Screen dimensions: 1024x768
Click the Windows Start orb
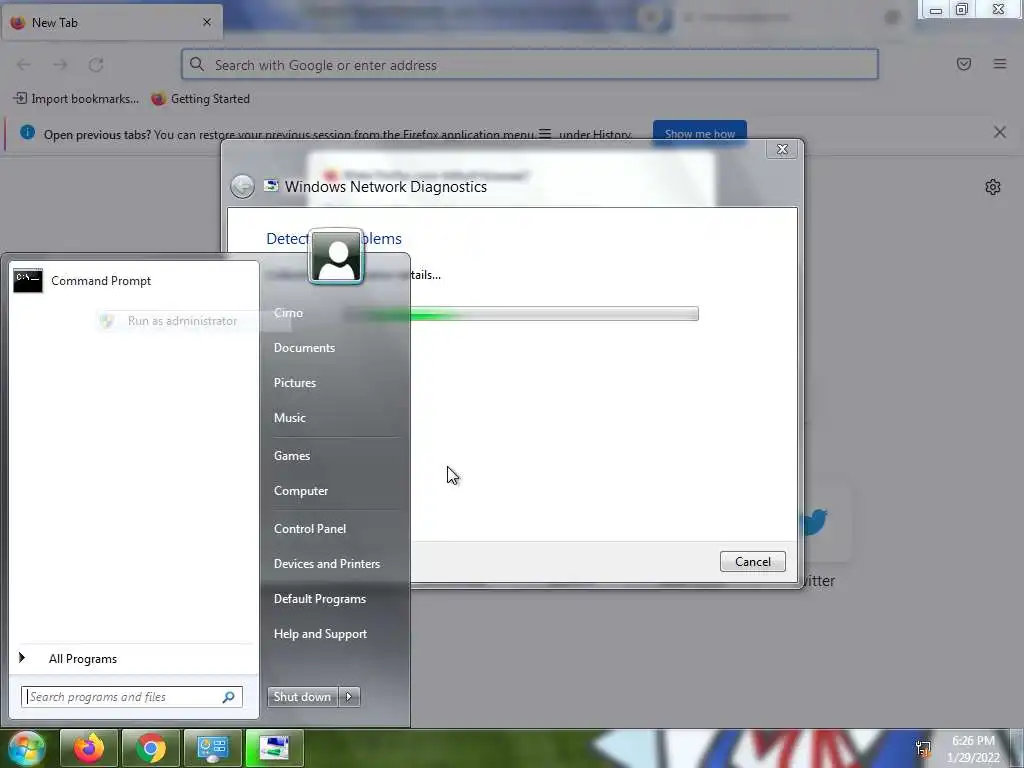coord(26,748)
